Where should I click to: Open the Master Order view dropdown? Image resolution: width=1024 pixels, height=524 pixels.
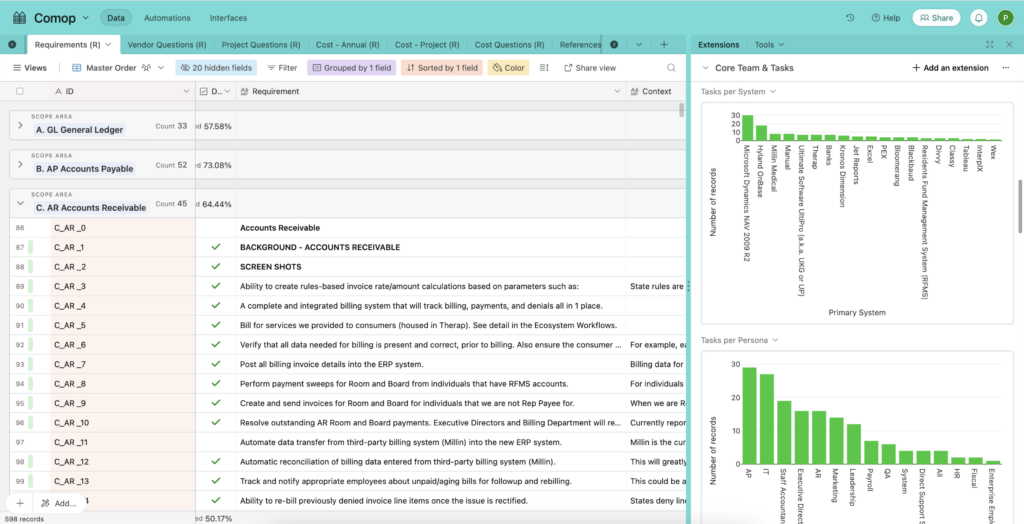pyautogui.click(x=161, y=67)
